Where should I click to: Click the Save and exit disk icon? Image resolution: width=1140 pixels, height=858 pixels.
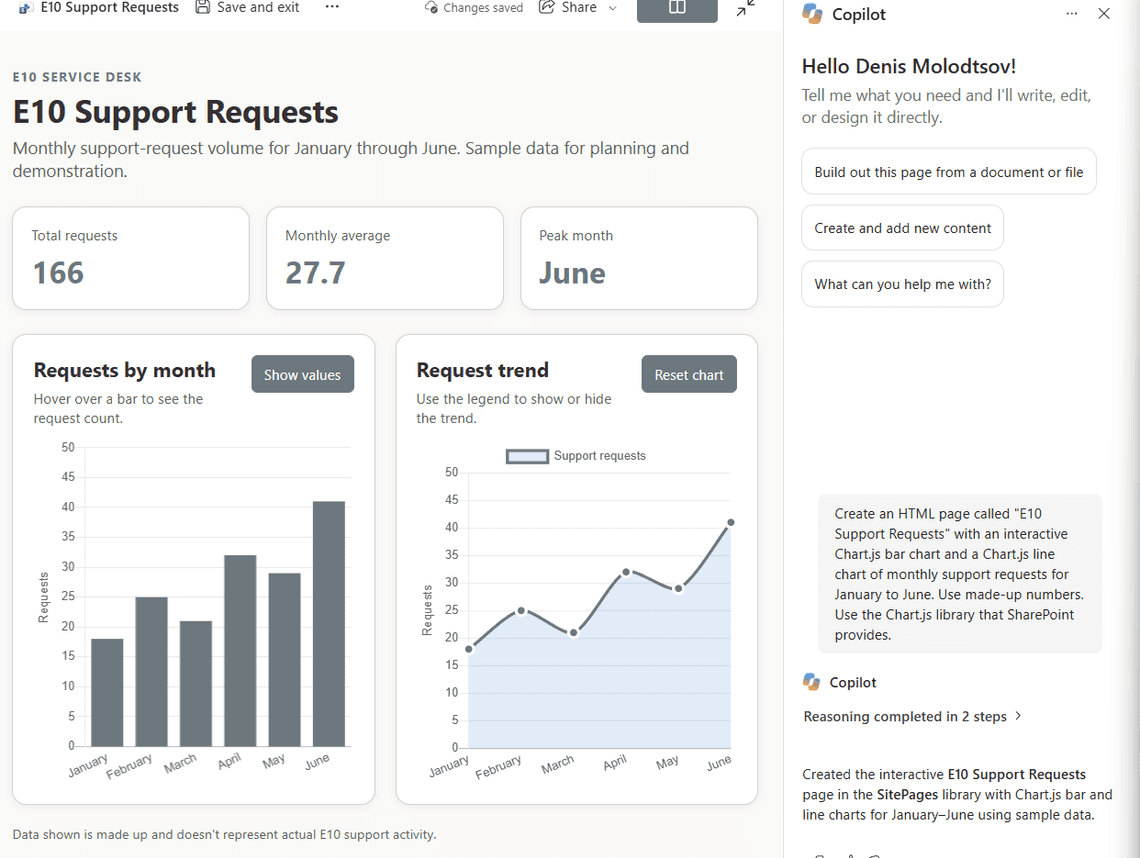(203, 7)
